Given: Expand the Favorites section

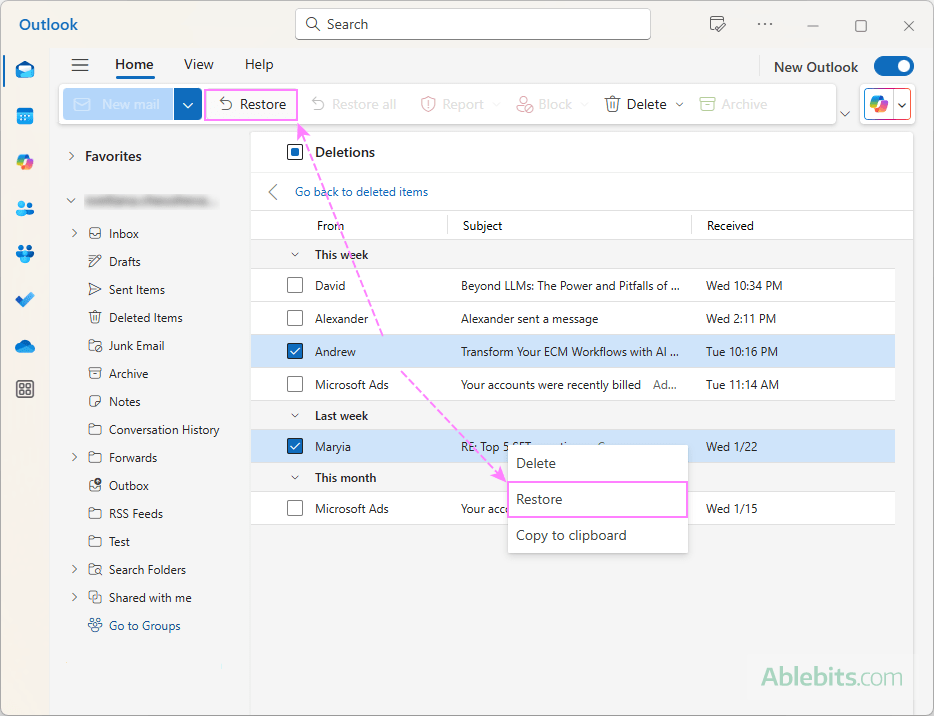Looking at the screenshot, I should coord(71,156).
